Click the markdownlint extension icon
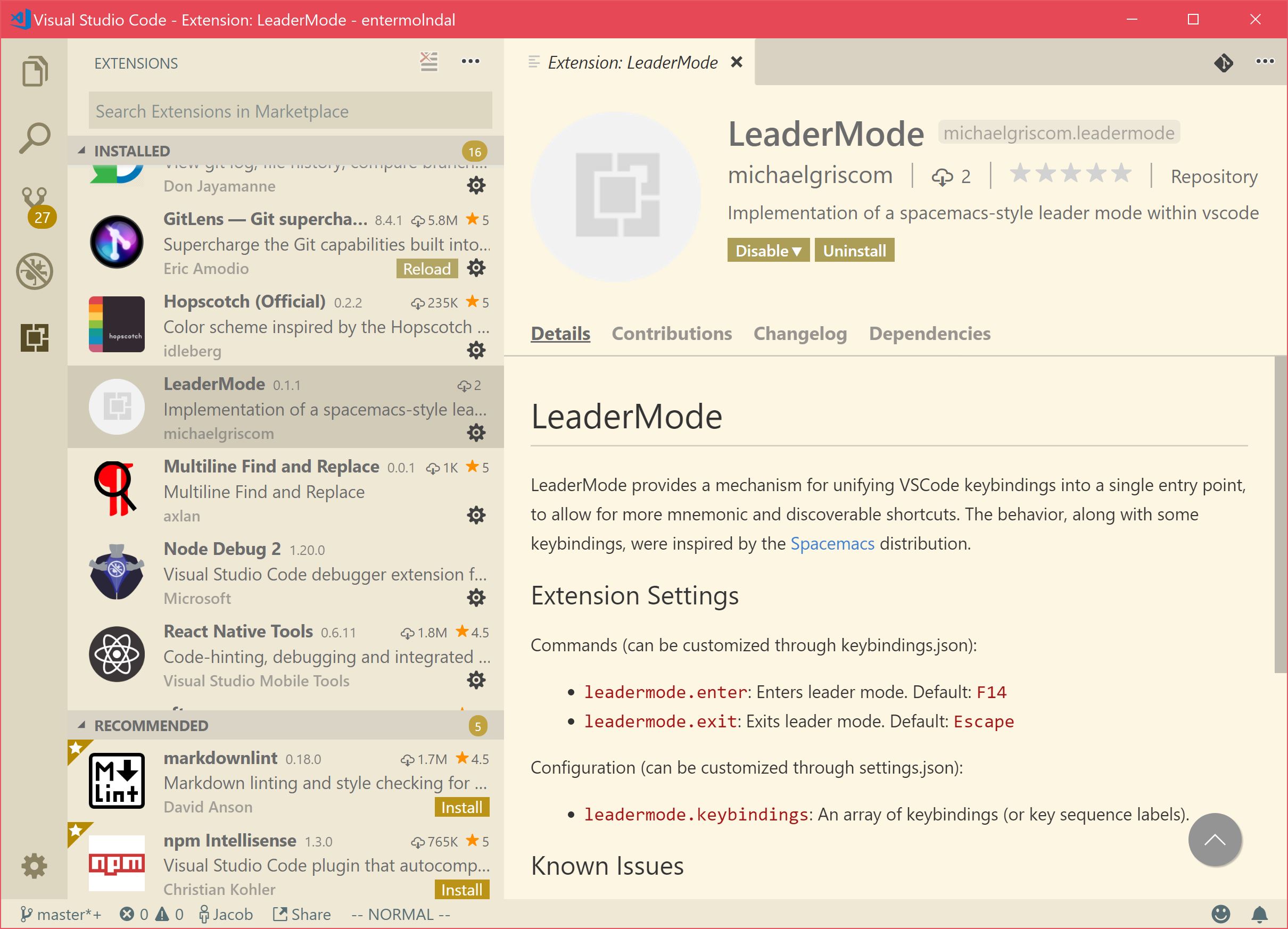 pyautogui.click(x=117, y=780)
